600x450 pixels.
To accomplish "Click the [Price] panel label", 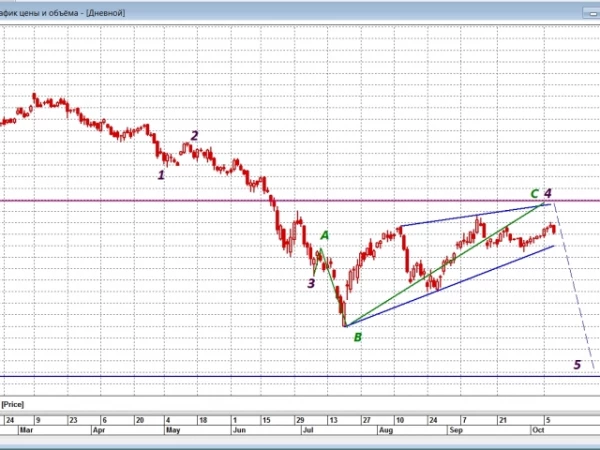I will pos(12,404).
